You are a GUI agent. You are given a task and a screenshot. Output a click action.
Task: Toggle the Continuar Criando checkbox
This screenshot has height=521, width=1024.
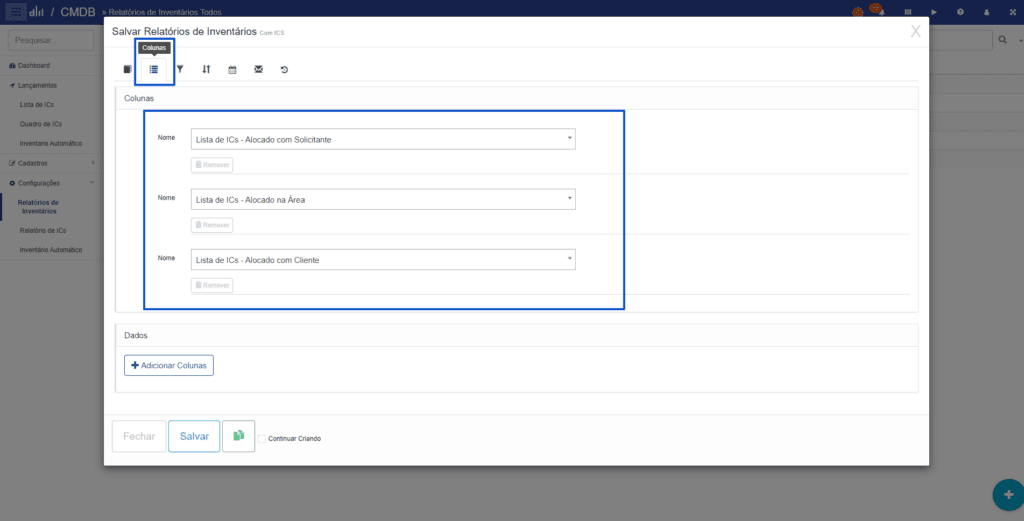coord(262,439)
